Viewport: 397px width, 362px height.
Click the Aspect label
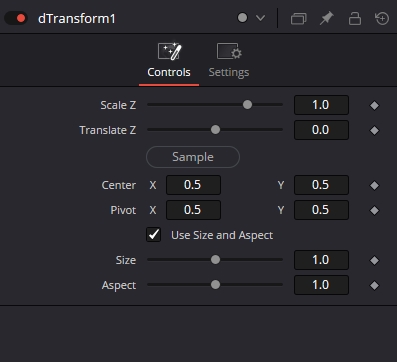[x=119, y=285]
